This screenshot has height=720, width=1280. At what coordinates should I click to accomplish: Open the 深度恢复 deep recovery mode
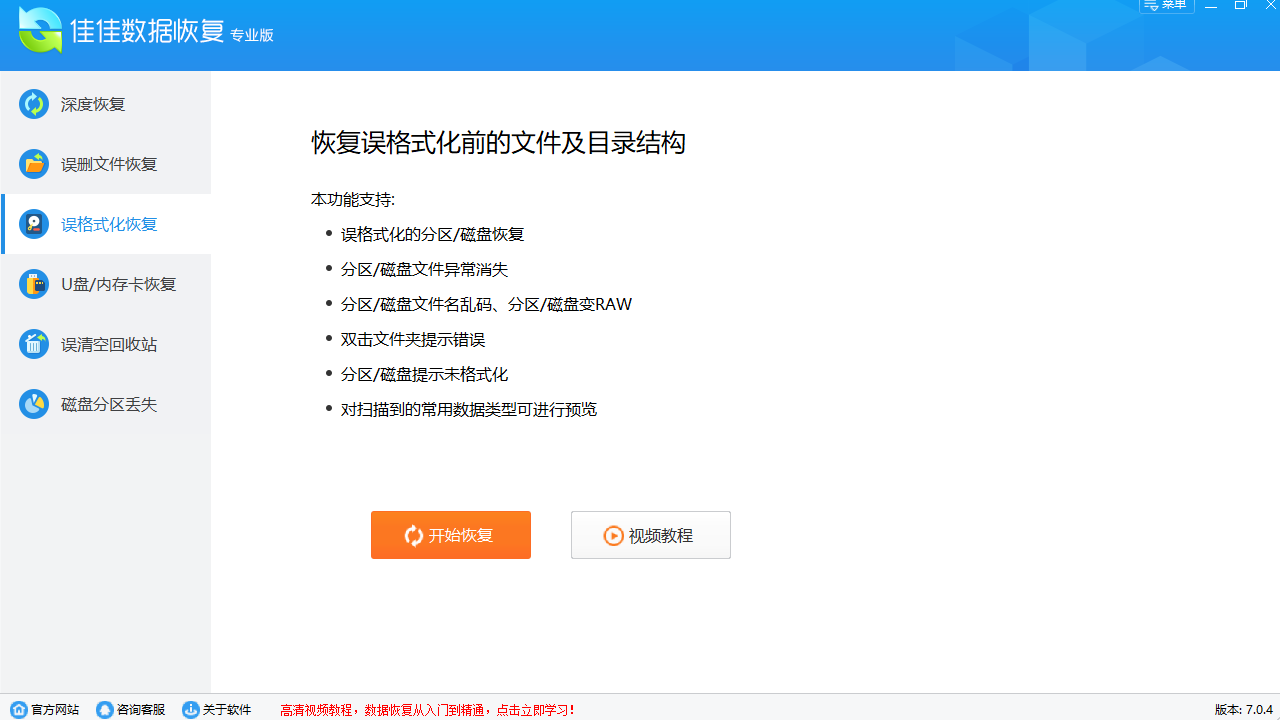point(105,104)
